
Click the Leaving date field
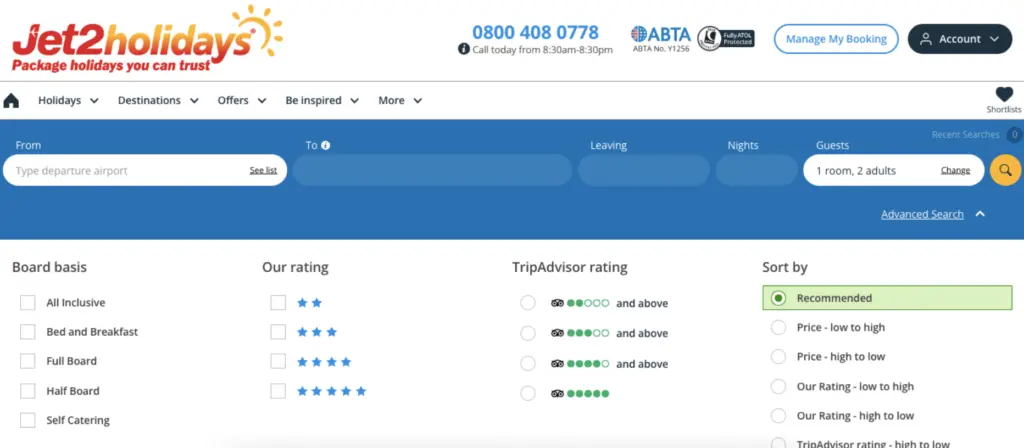(x=644, y=170)
